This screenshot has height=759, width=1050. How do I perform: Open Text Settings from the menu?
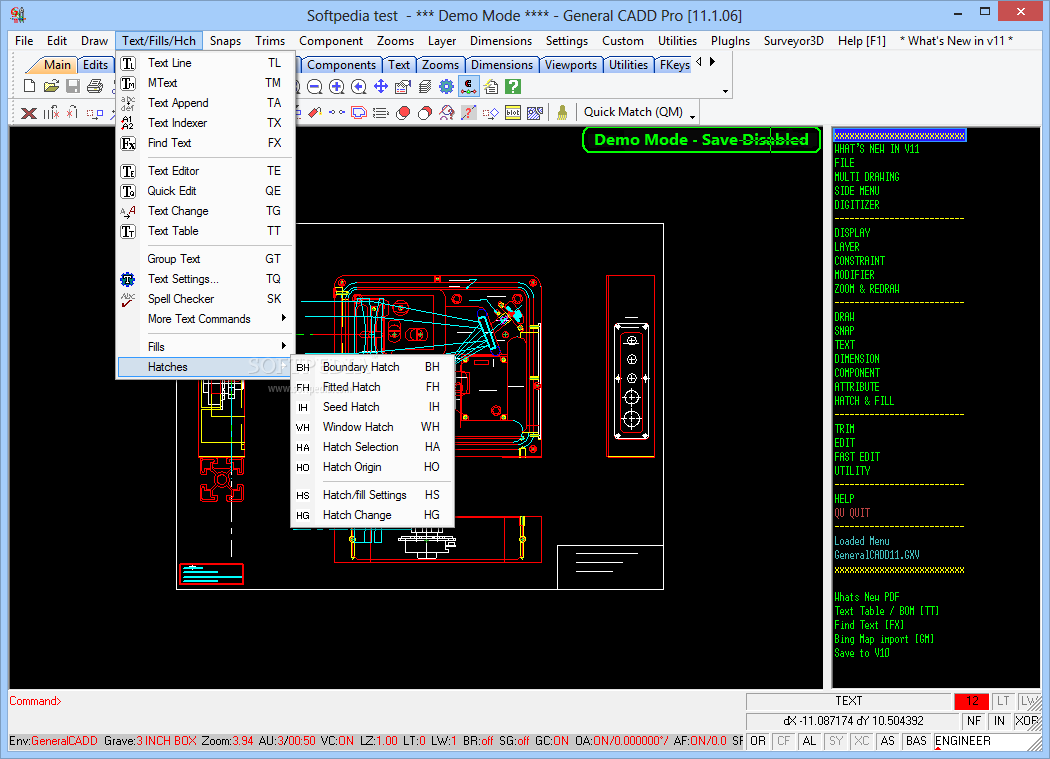[206, 279]
